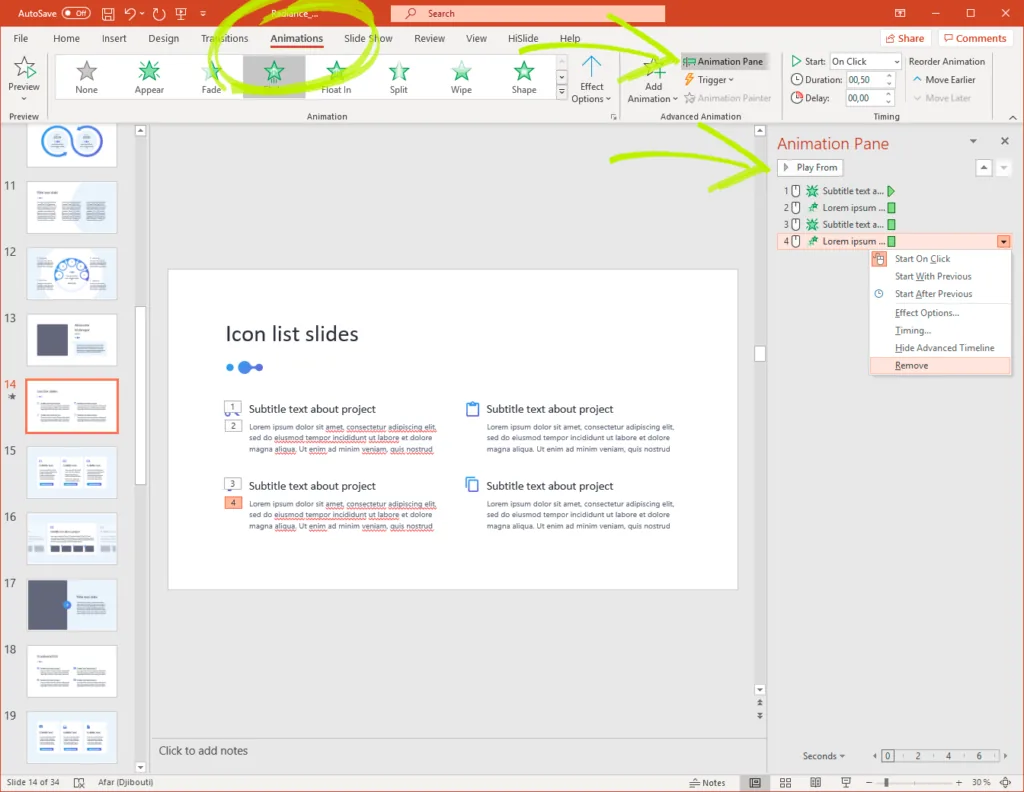1024x792 pixels.
Task: Open the Help tab
Action: (569, 39)
